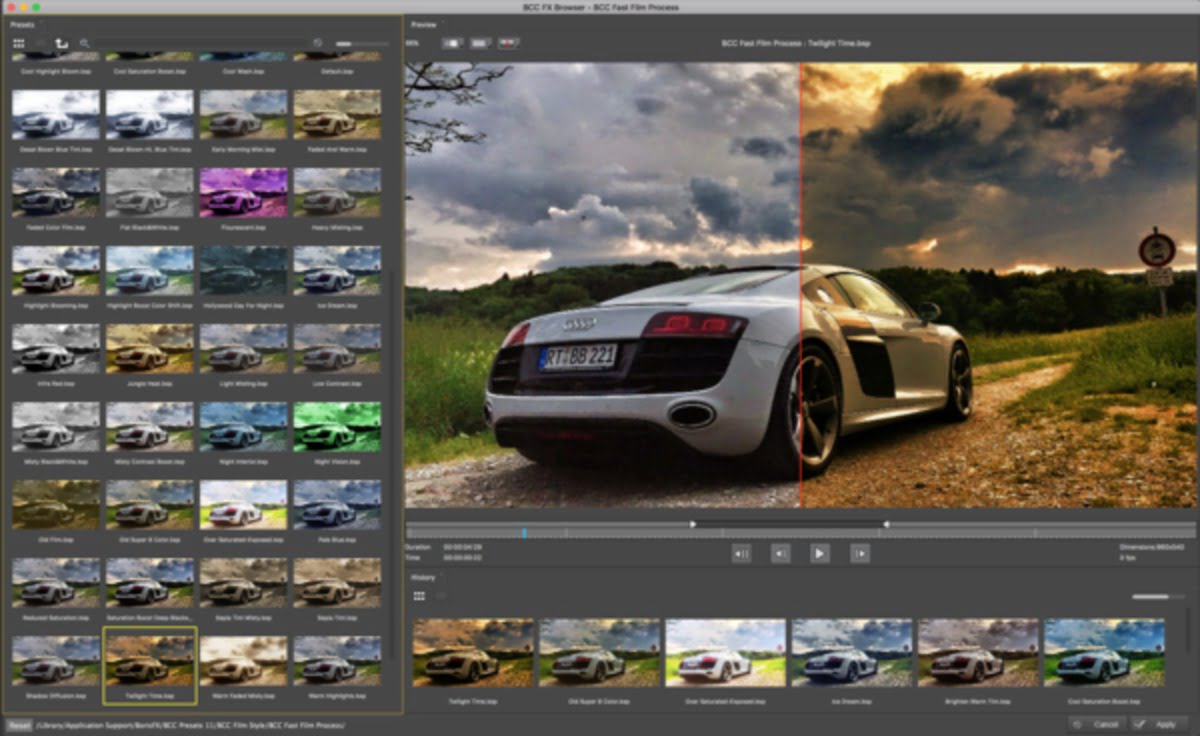This screenshot has width=1200, height=736.
Task: Select Low Contrast preset thumbnail
Action: click(337, 348)
